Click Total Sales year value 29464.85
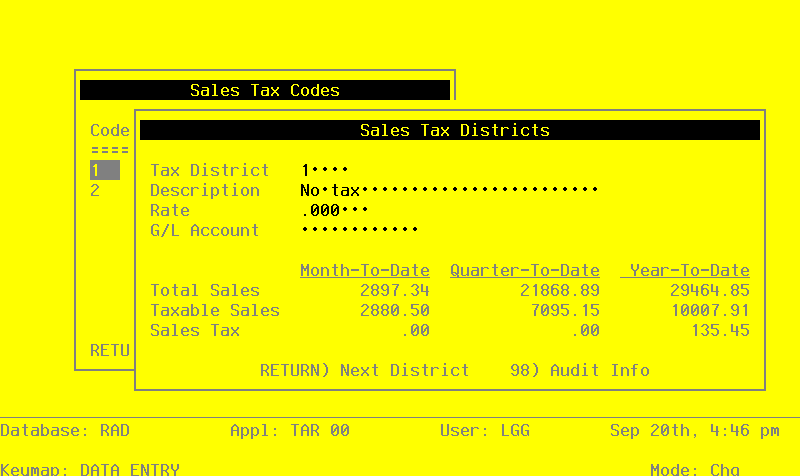 pos(710,290)
